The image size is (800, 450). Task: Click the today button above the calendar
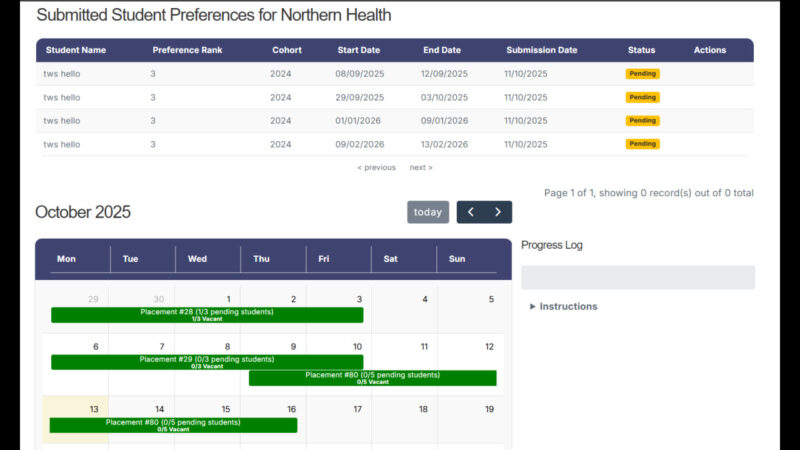point(427,212)
